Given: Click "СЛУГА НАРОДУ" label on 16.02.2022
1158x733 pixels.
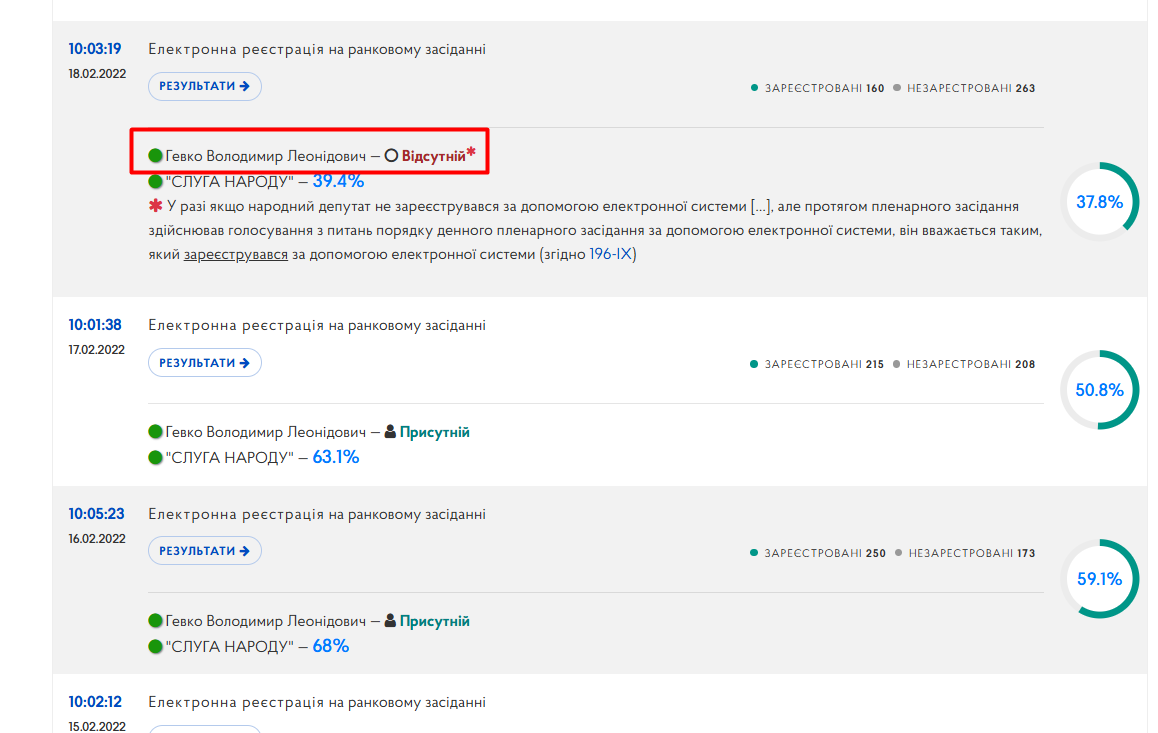Looking at the screenshot, I should click(x=230, y=647).
